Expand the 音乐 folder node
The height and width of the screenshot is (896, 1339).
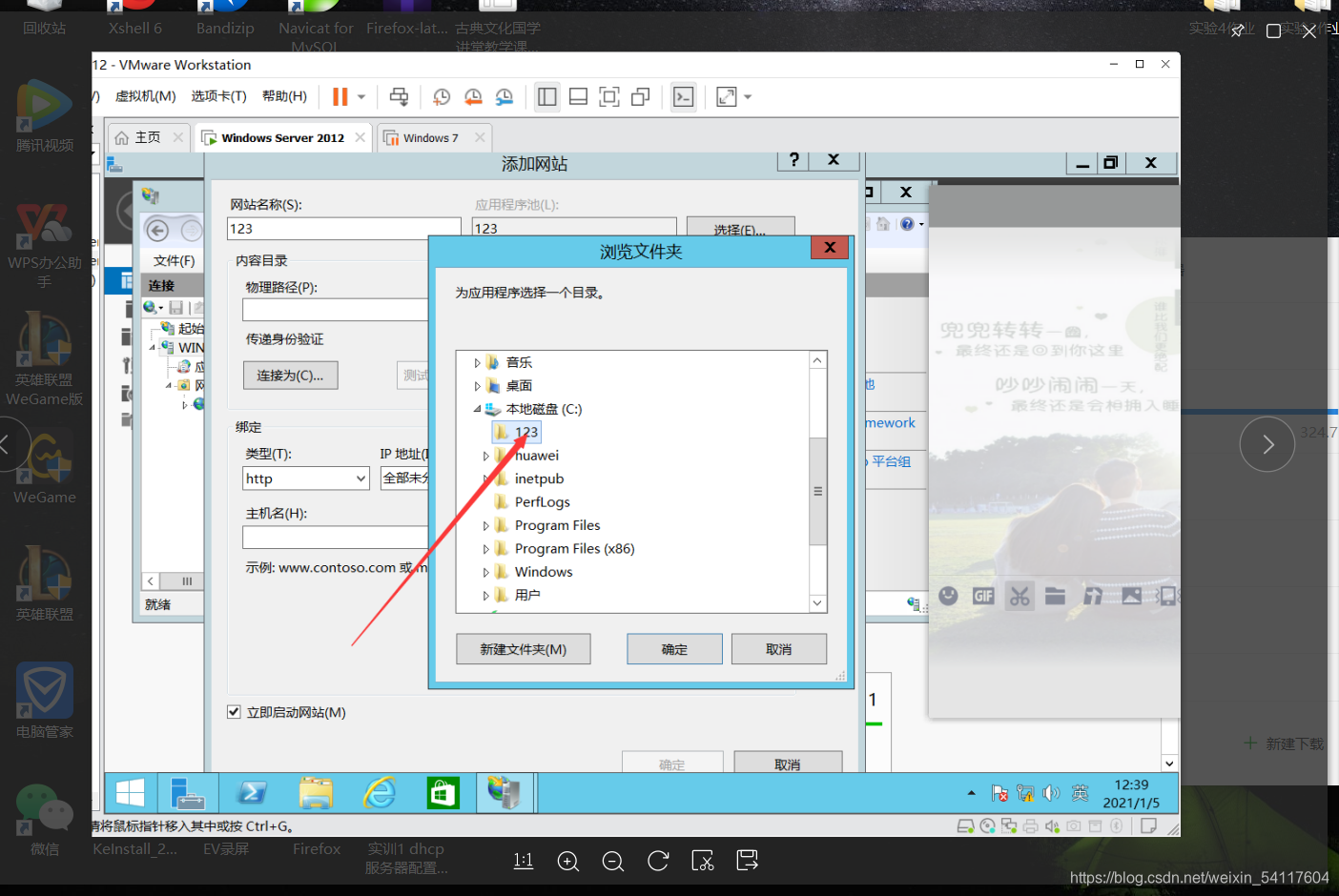(x=477, y=362)
